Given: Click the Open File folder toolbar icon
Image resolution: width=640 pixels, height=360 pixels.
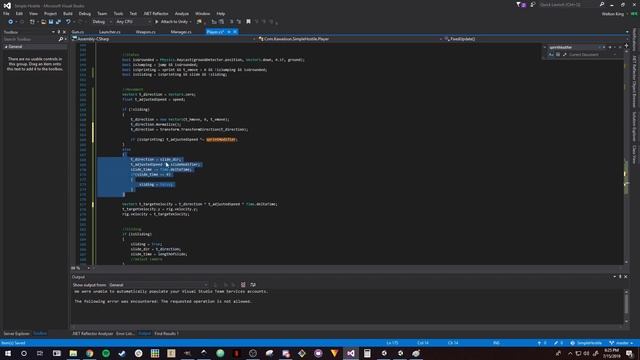Looking at the screenshot, I should point(43,22).
